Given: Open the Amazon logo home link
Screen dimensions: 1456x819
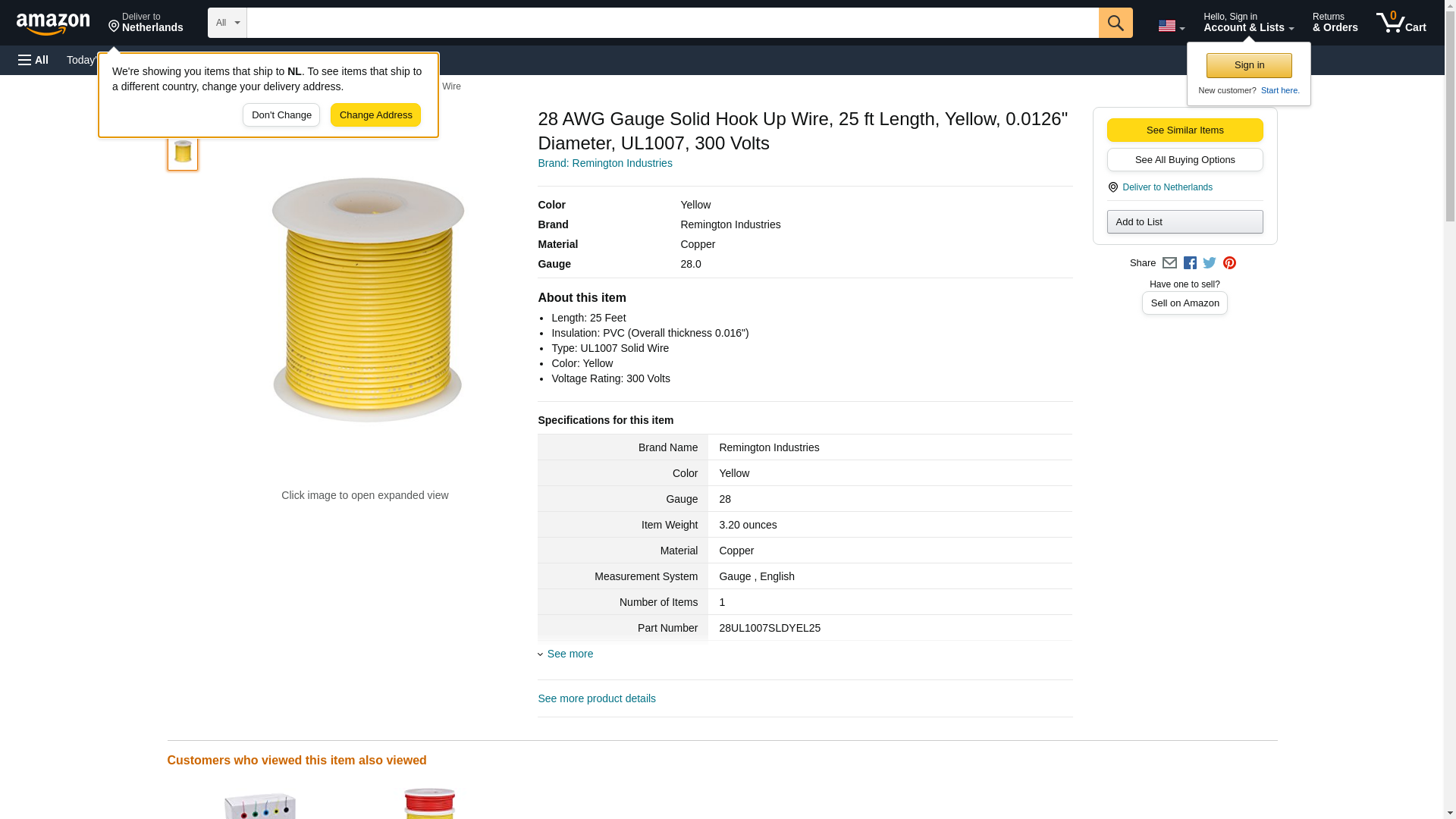Looking at the screenshot, I should point(53,24).
